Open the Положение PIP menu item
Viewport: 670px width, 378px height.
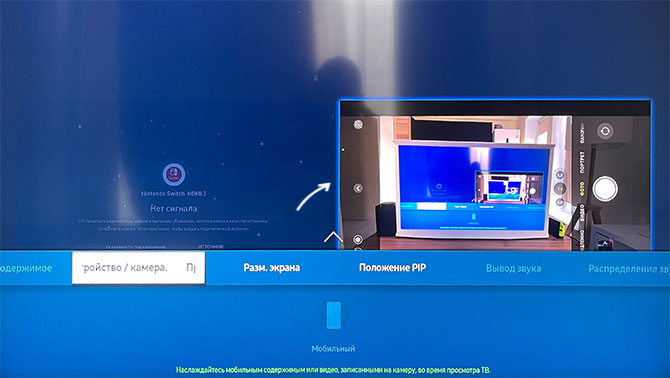click(392, 268)
